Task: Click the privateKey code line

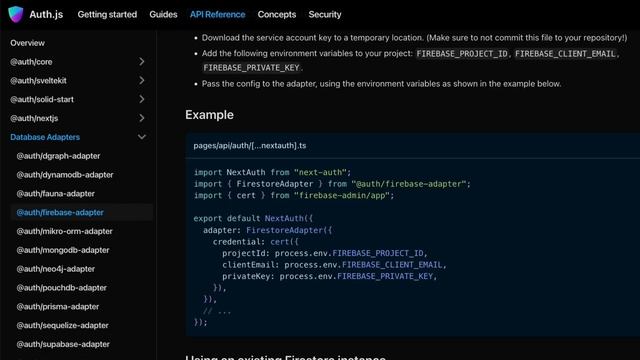Action: coord(329,276)
